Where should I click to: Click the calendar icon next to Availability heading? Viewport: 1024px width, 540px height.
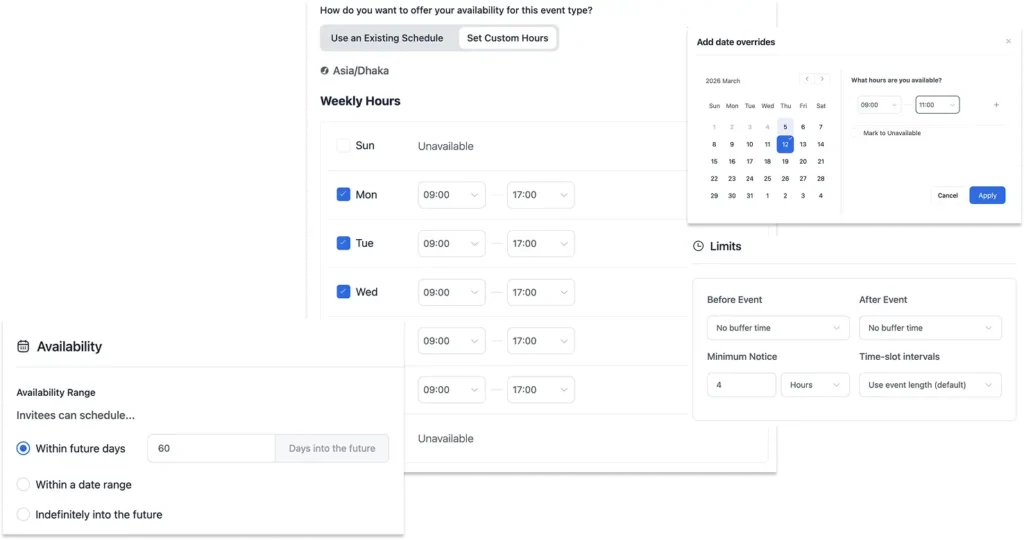(23, 346)
